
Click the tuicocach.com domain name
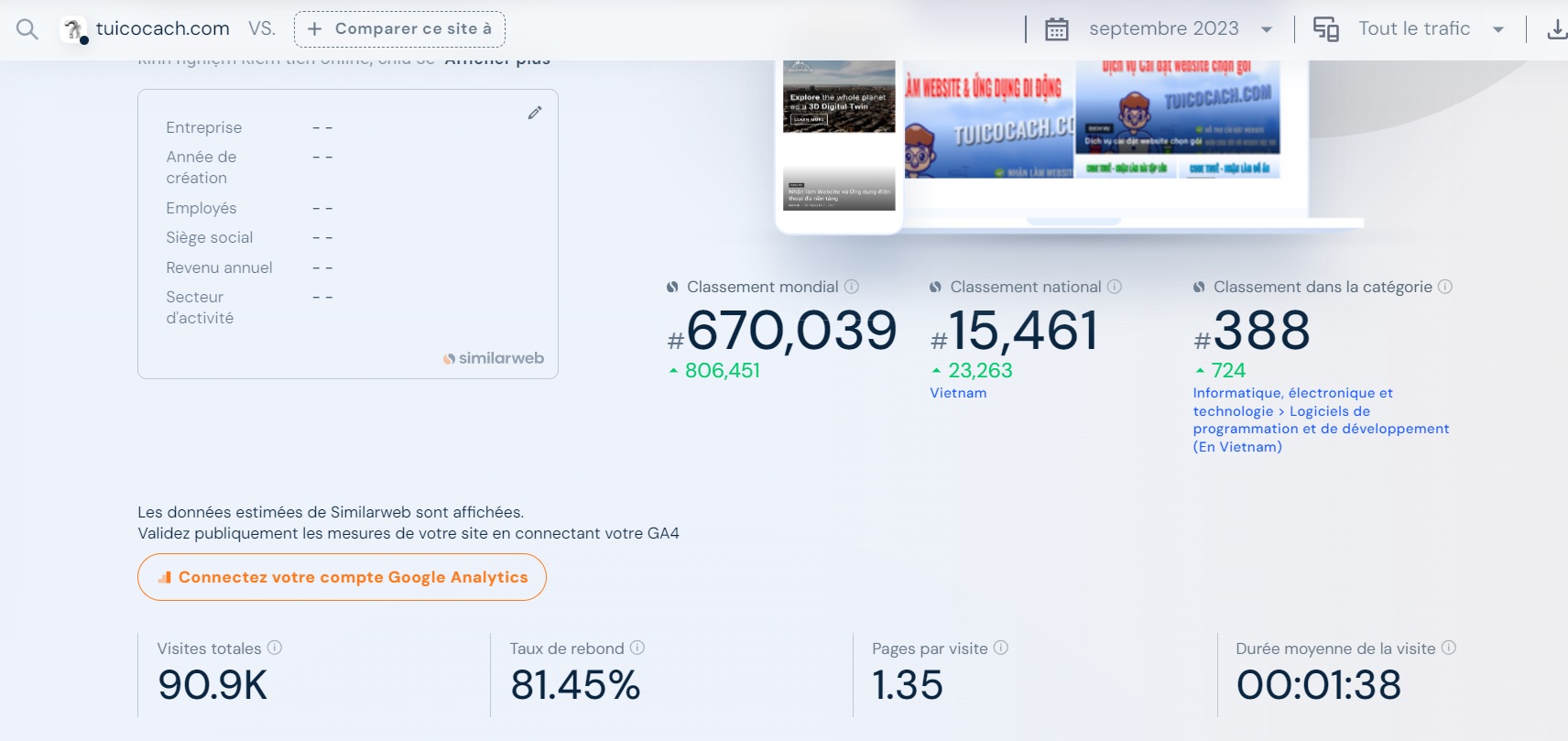pyautogui.click(x=163, y=28)
